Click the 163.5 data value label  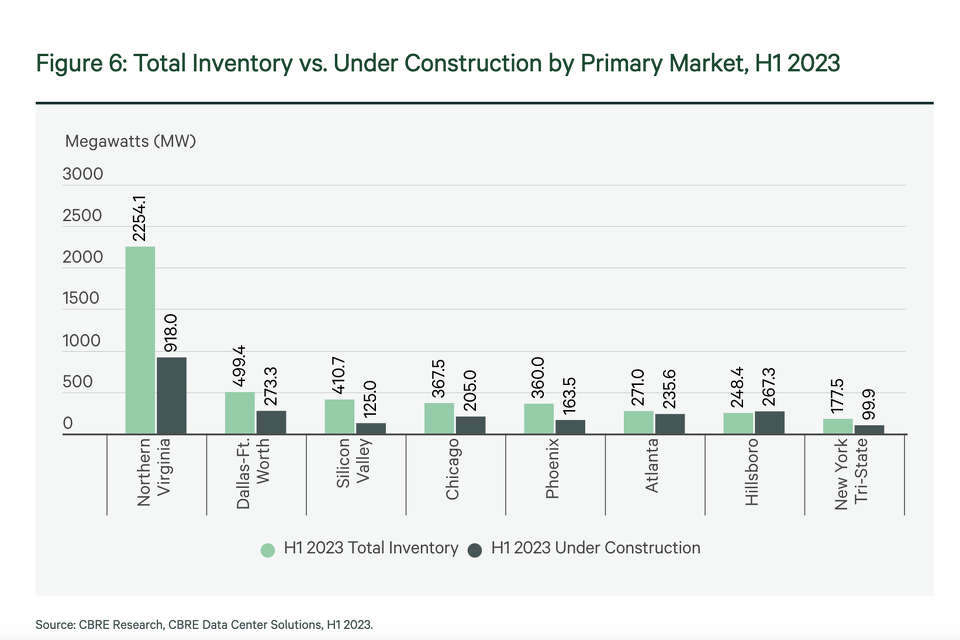point(569,396)
